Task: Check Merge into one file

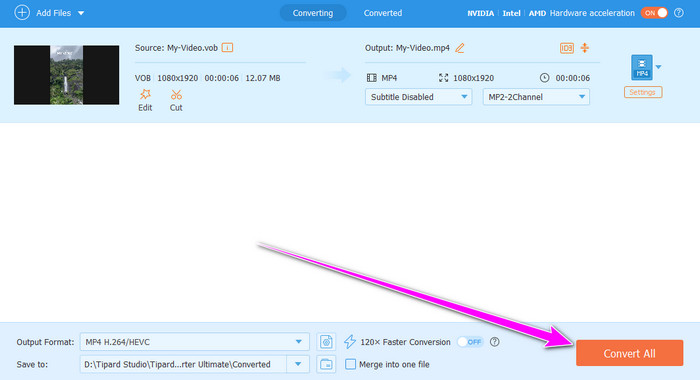Action: [x=350, y=364]
